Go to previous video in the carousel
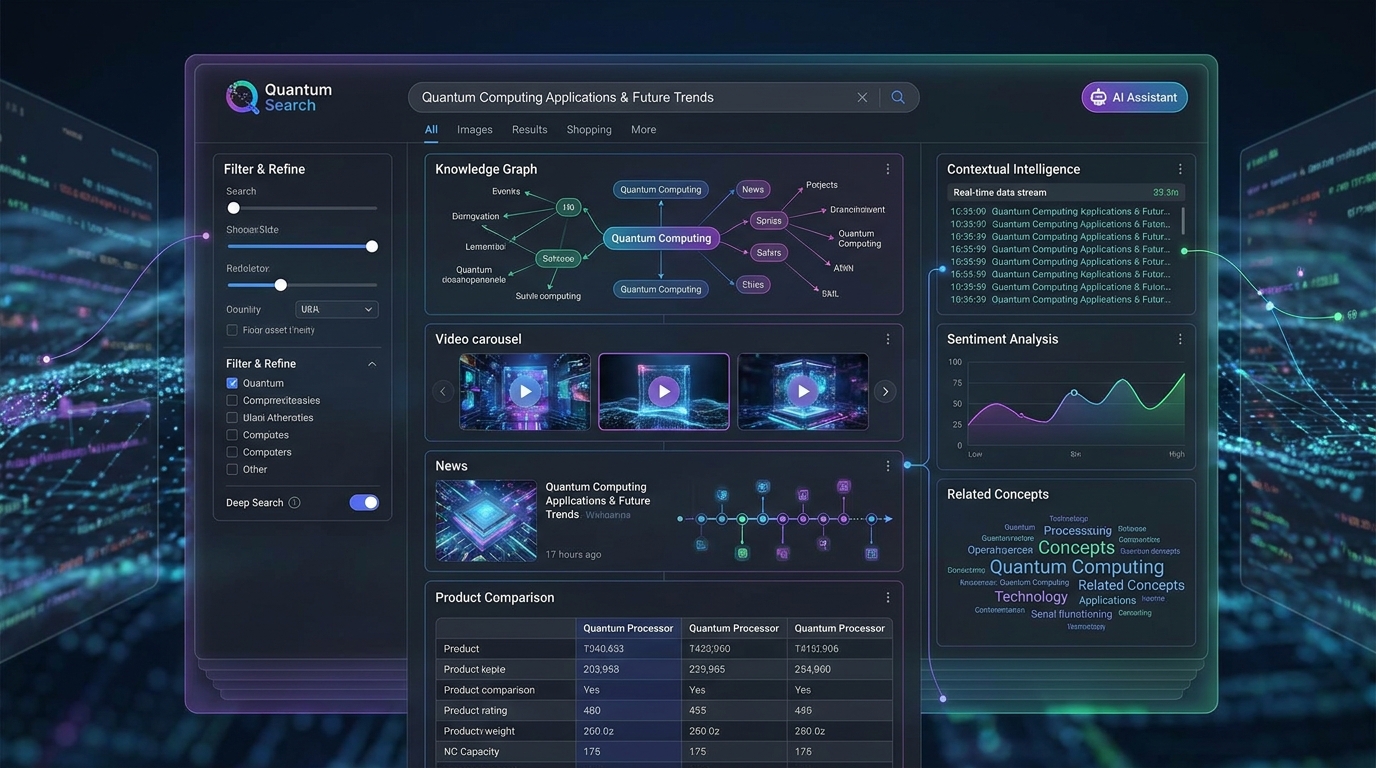This screenshot has height=768, width=1376. [443, 392]
